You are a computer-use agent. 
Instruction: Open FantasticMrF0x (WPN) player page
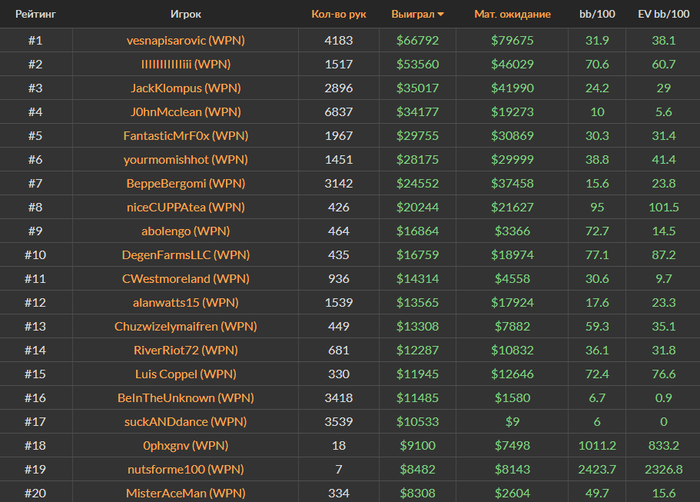point(186,136)
